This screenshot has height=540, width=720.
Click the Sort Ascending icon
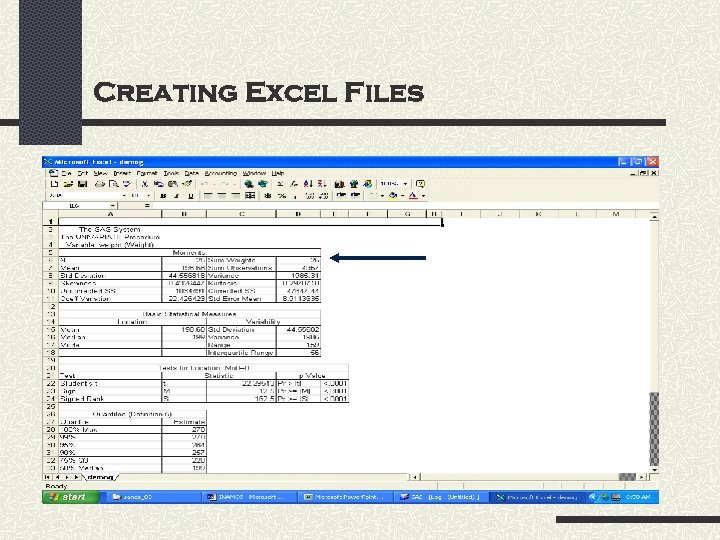click(x=308, y=184)
